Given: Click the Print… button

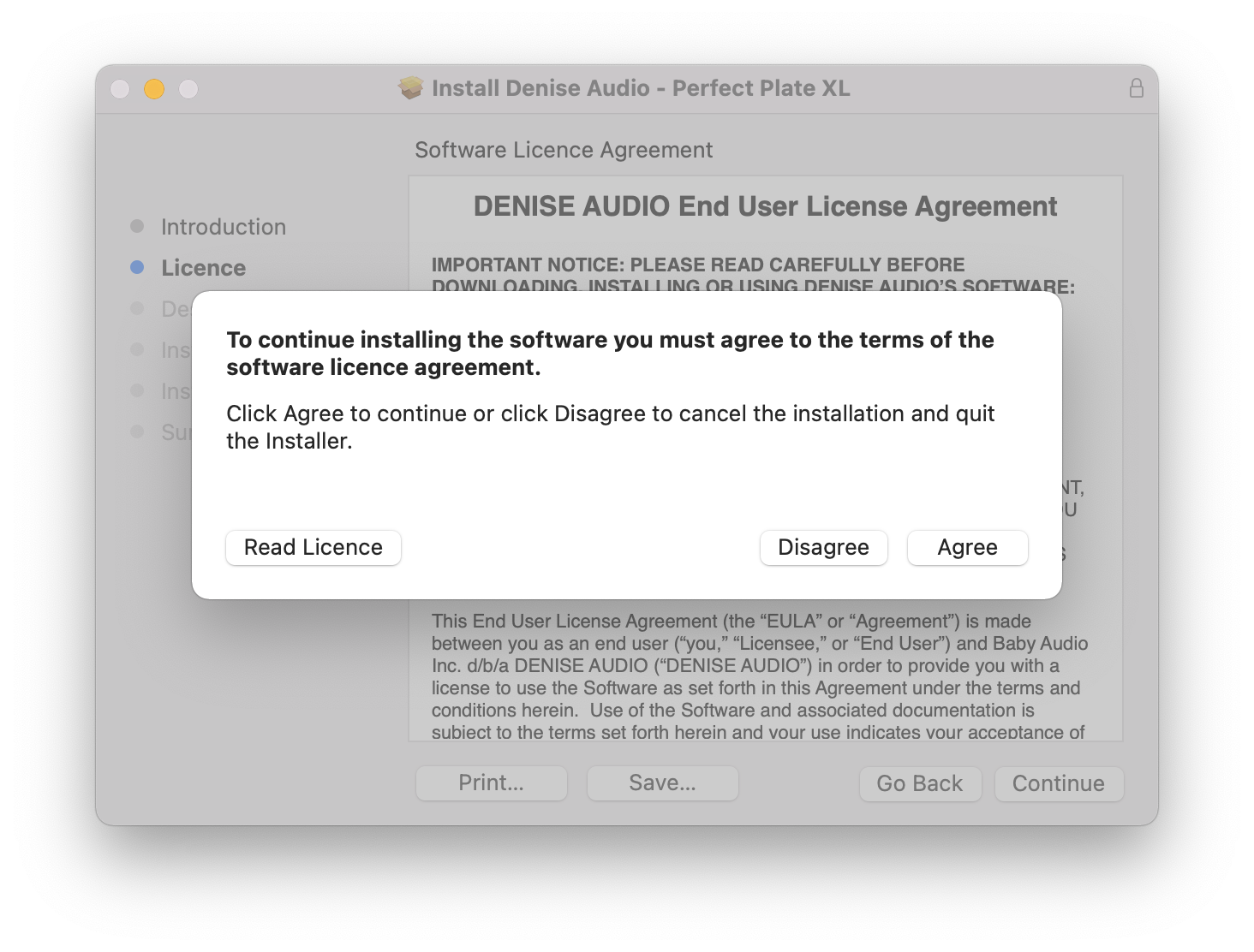Looking at the screenshot, I should (492, 783).
